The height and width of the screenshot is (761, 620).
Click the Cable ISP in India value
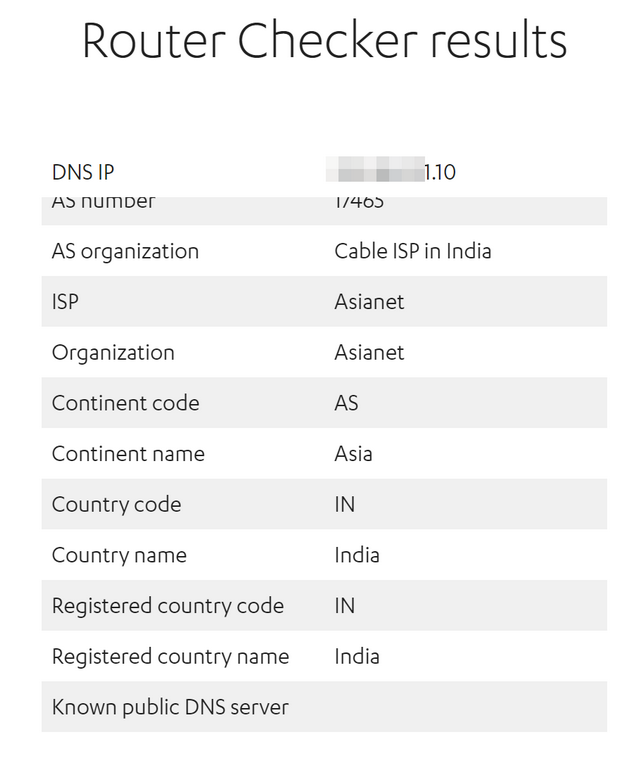413,251
